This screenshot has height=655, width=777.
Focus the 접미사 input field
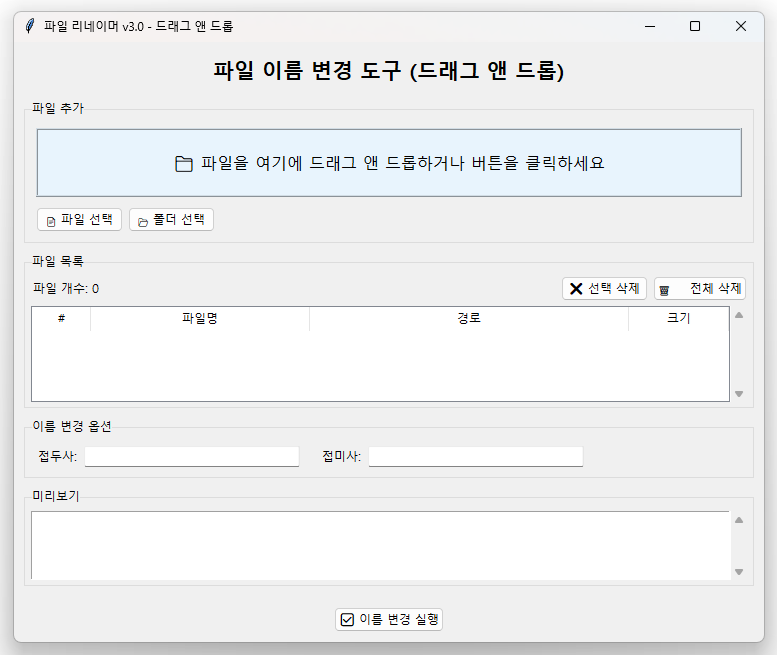pos(476,456)
